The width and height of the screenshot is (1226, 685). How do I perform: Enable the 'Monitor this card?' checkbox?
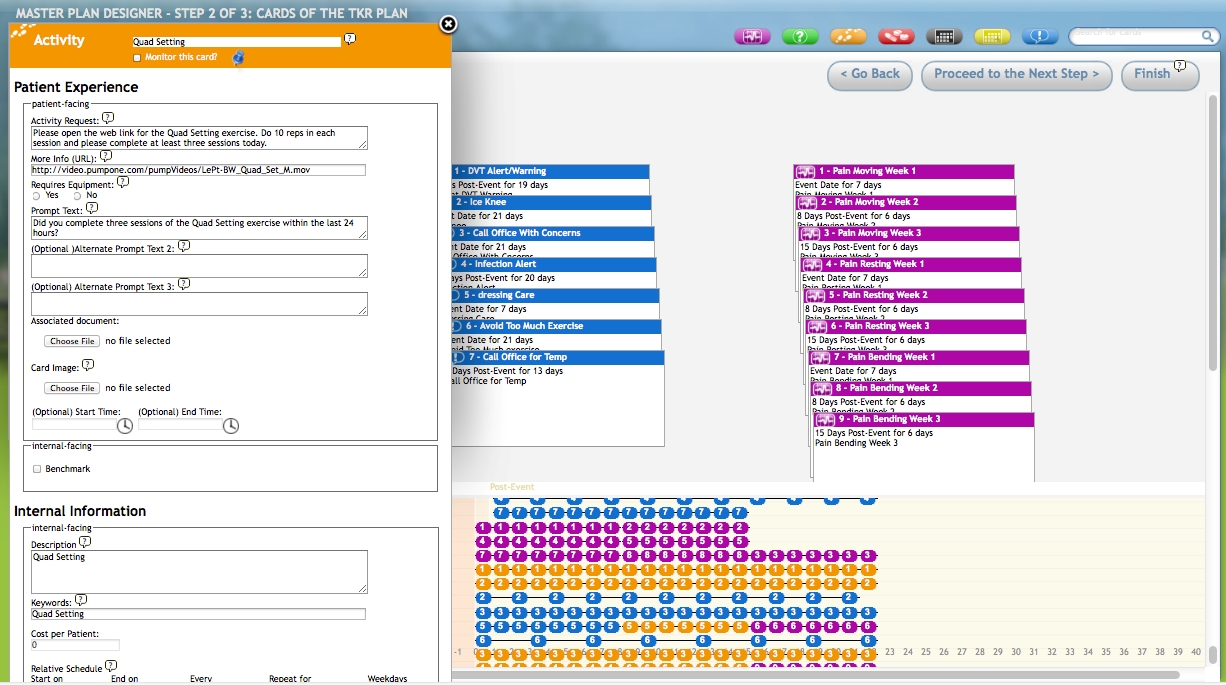[138, 58]
